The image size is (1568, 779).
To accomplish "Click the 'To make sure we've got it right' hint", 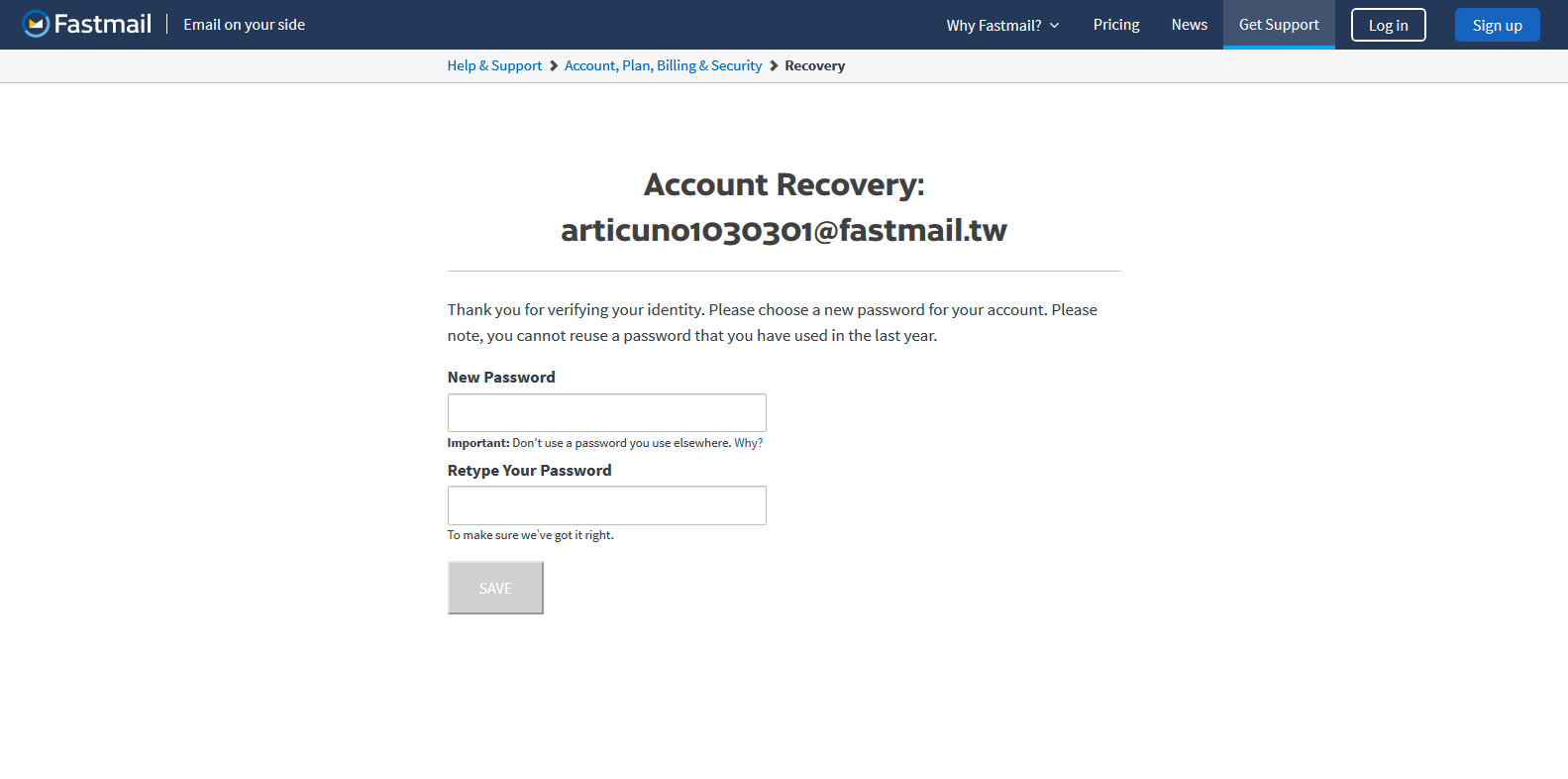I will pos(530,535).
